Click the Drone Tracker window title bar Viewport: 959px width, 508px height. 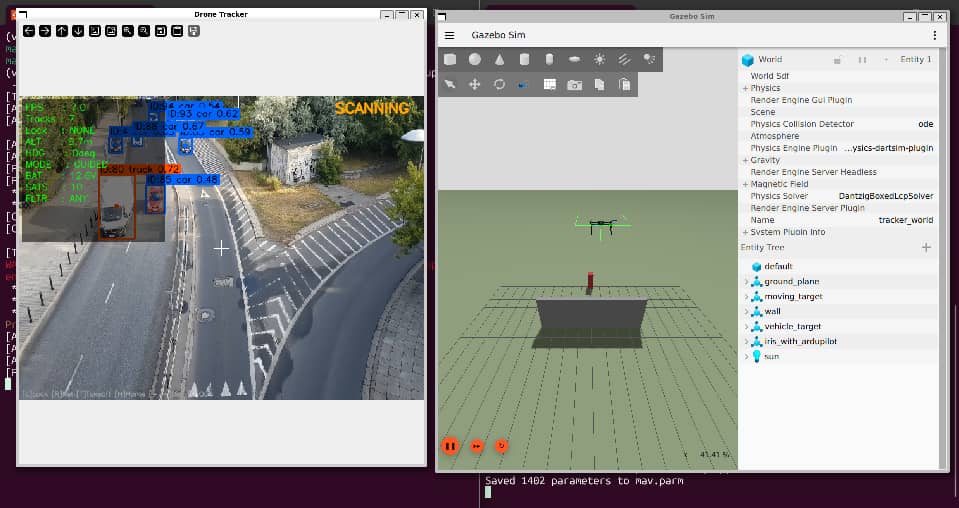[221, 15]
